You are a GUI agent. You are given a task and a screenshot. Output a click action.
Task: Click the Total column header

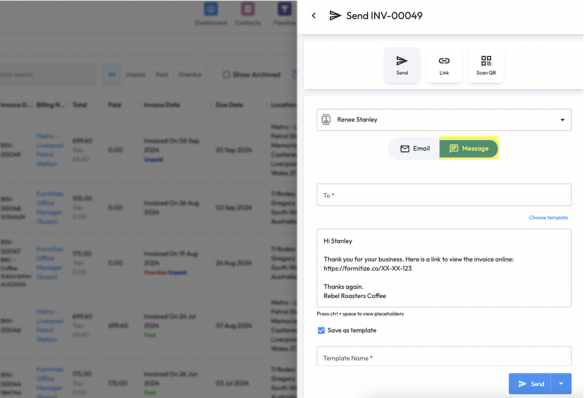(79, 105)
